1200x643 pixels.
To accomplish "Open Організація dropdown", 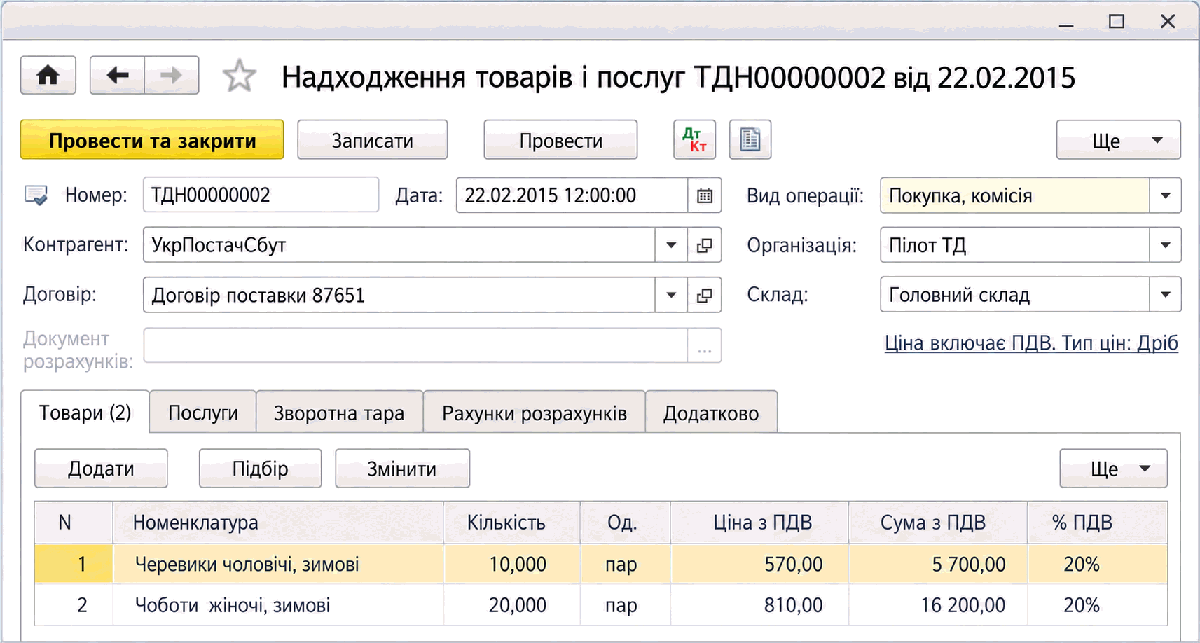I will pos(1165,245).
